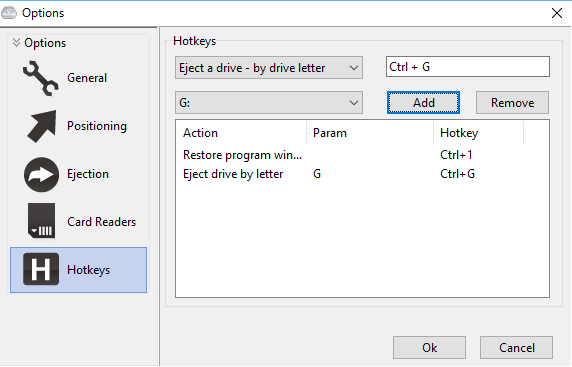
Task: Select the Eject drive by letter row
Action: point(362,174)
